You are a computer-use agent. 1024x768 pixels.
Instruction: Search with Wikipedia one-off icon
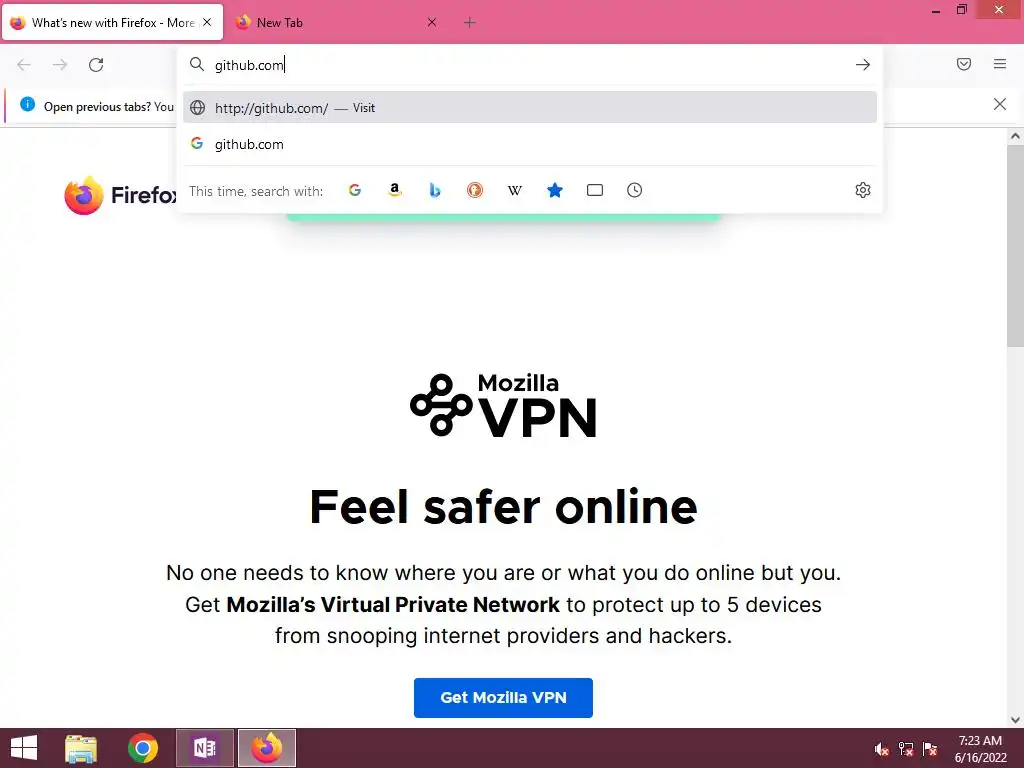(515, 190)
